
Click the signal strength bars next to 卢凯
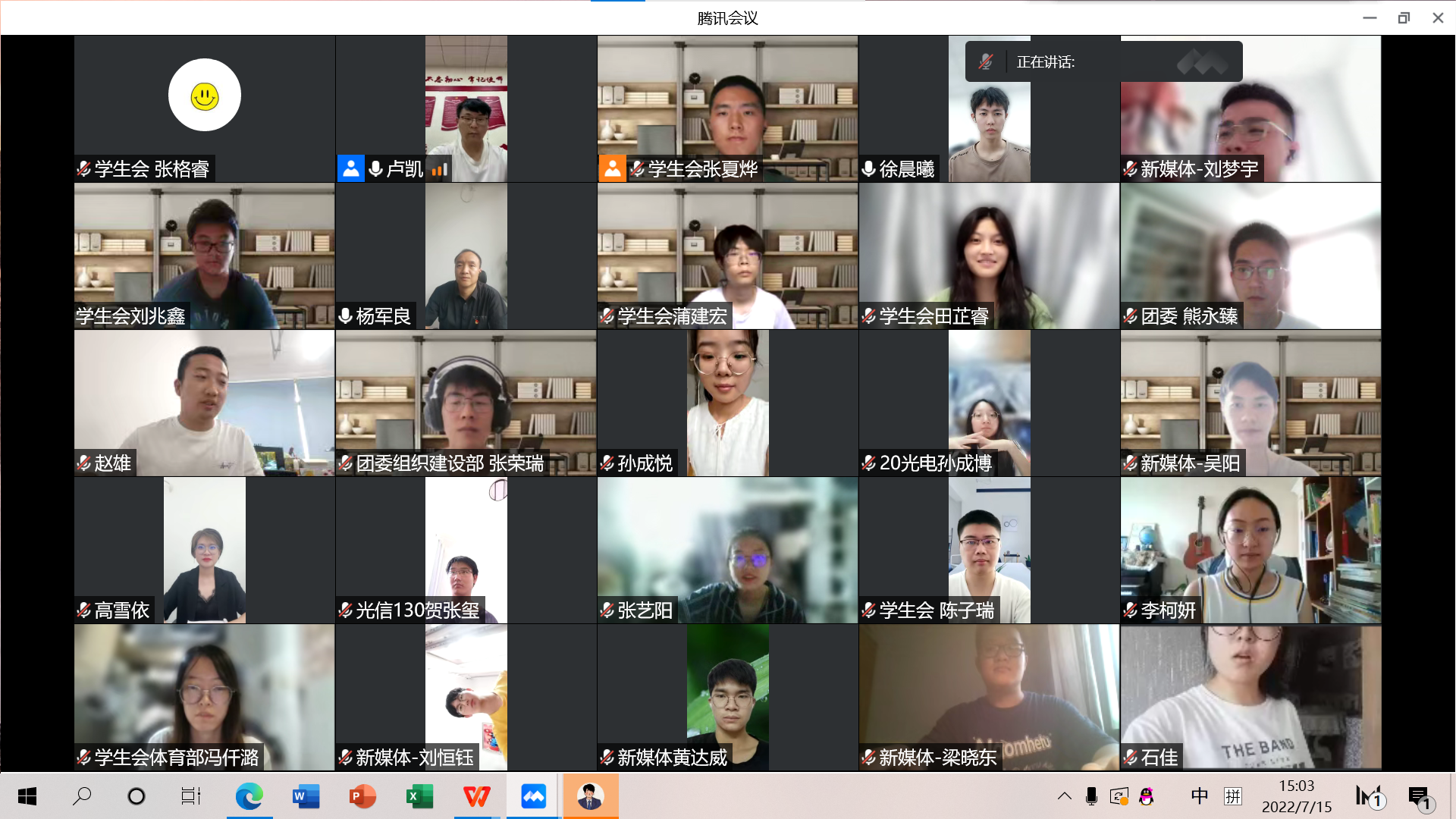[x=440, y=169]
